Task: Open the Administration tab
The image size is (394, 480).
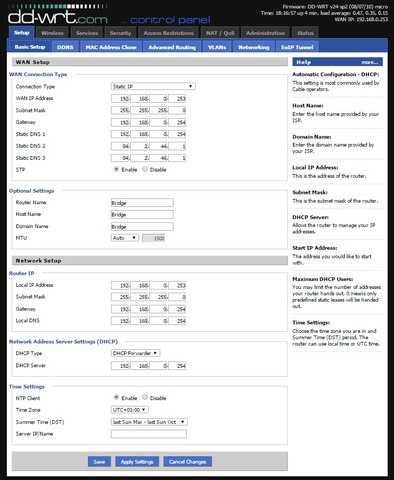Action: [265, 33]
